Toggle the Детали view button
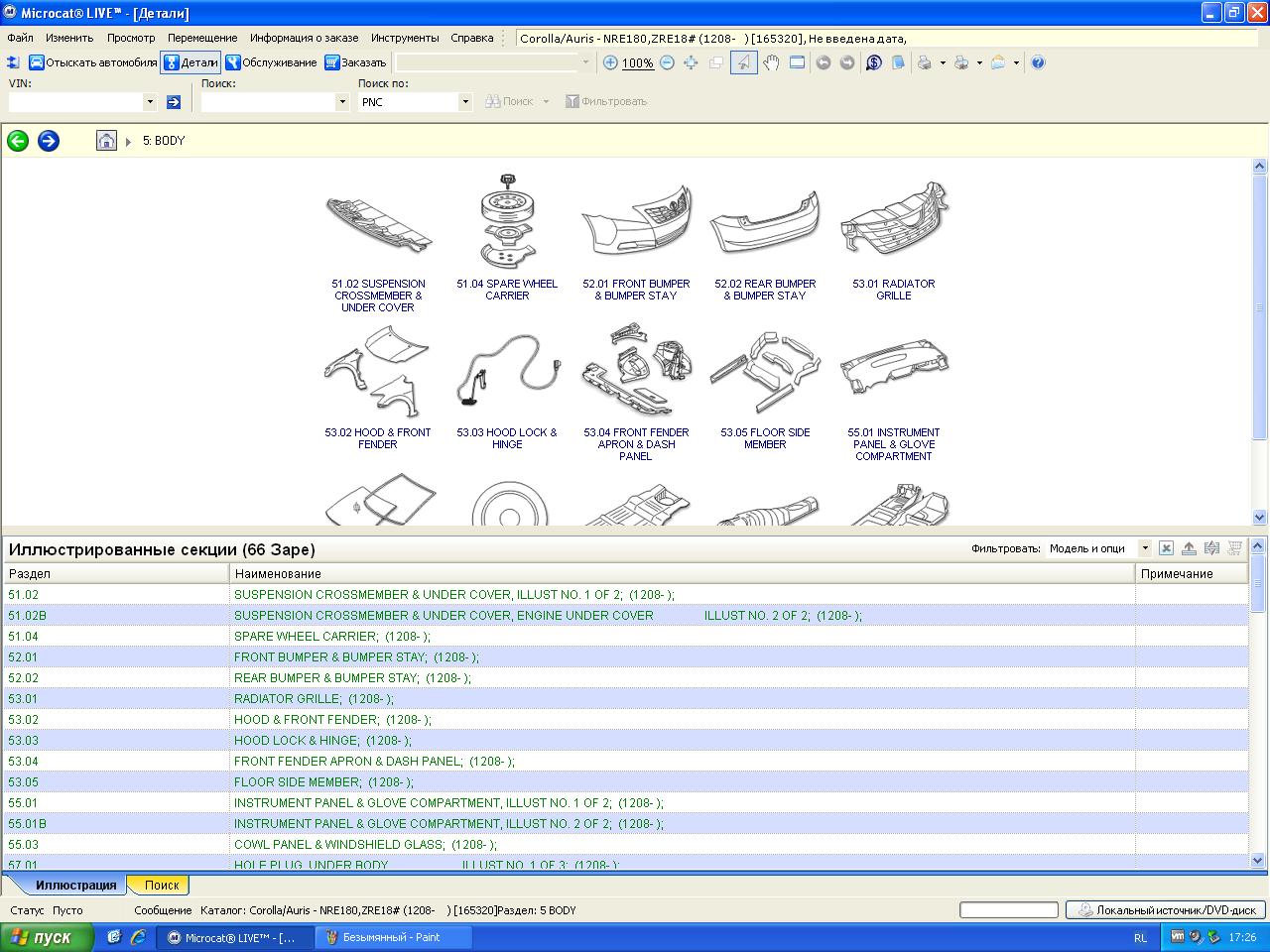The height and width of the screenshot is (952, 1270). 190,62
